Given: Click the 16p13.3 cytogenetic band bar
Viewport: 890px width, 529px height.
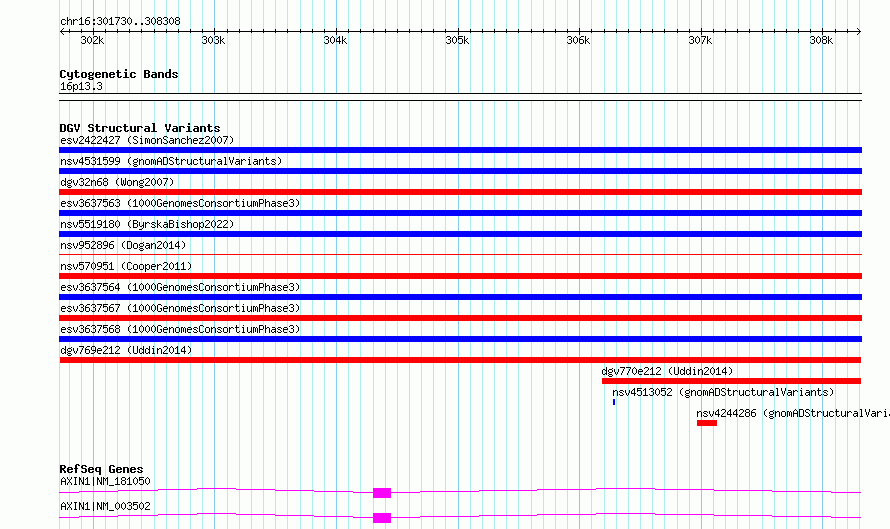Looking at the screenshot, I should tap(460, 97).
